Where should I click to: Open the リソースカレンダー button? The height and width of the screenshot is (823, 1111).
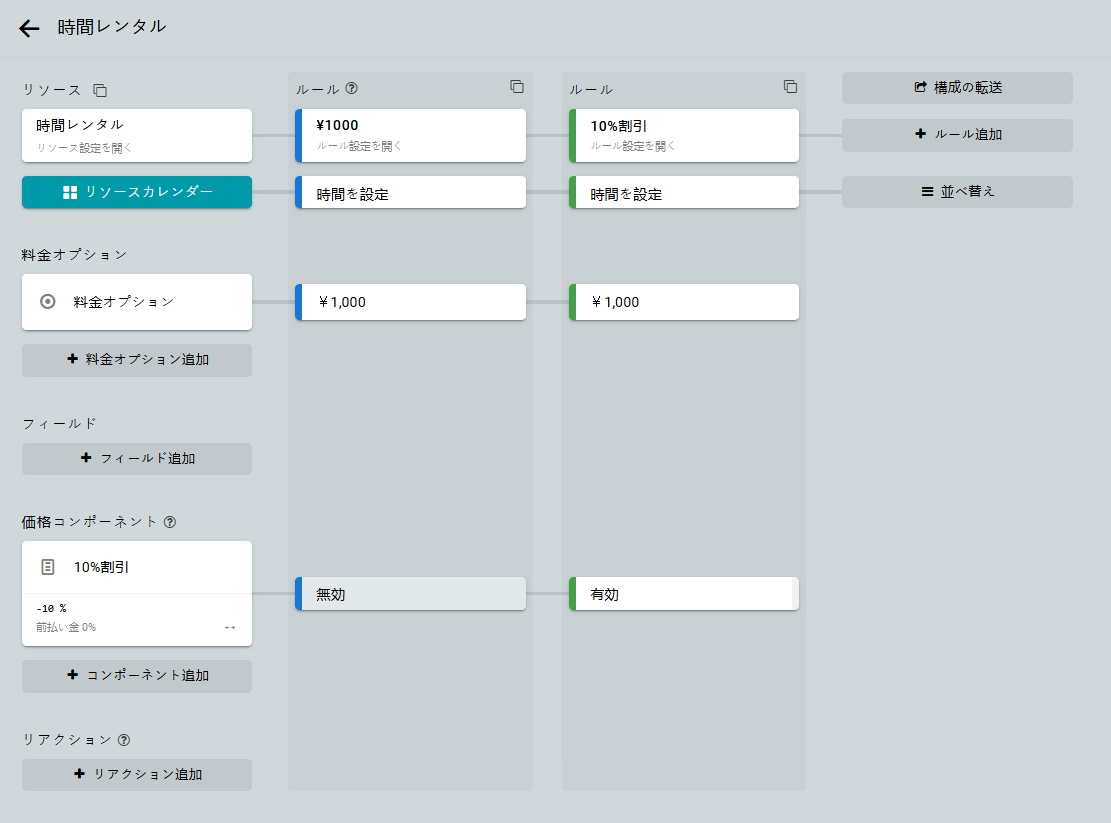(137, 192)
